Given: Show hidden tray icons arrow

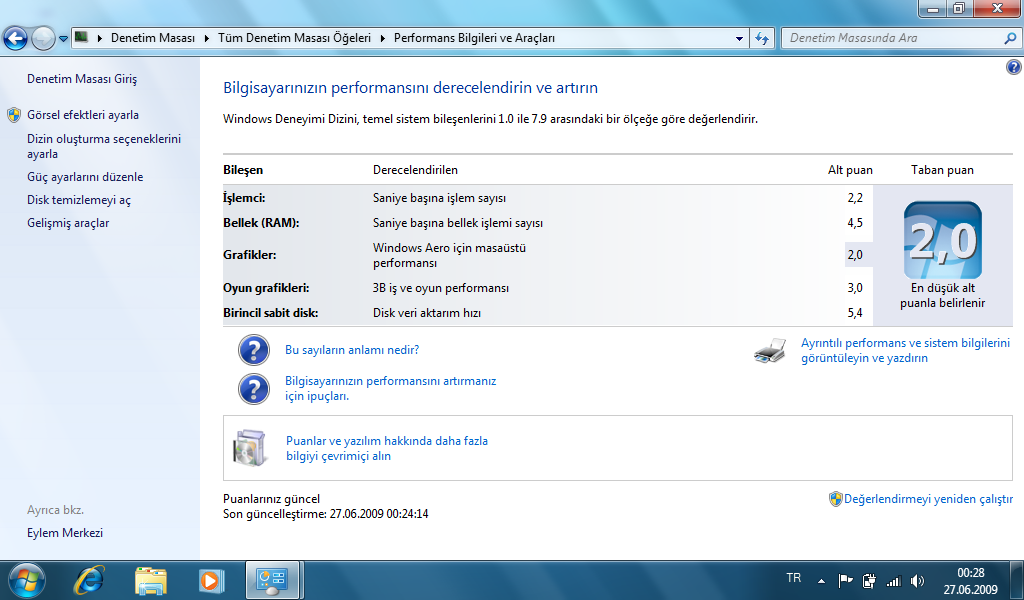Looking at the screenshot, I should tap(822, 580).
